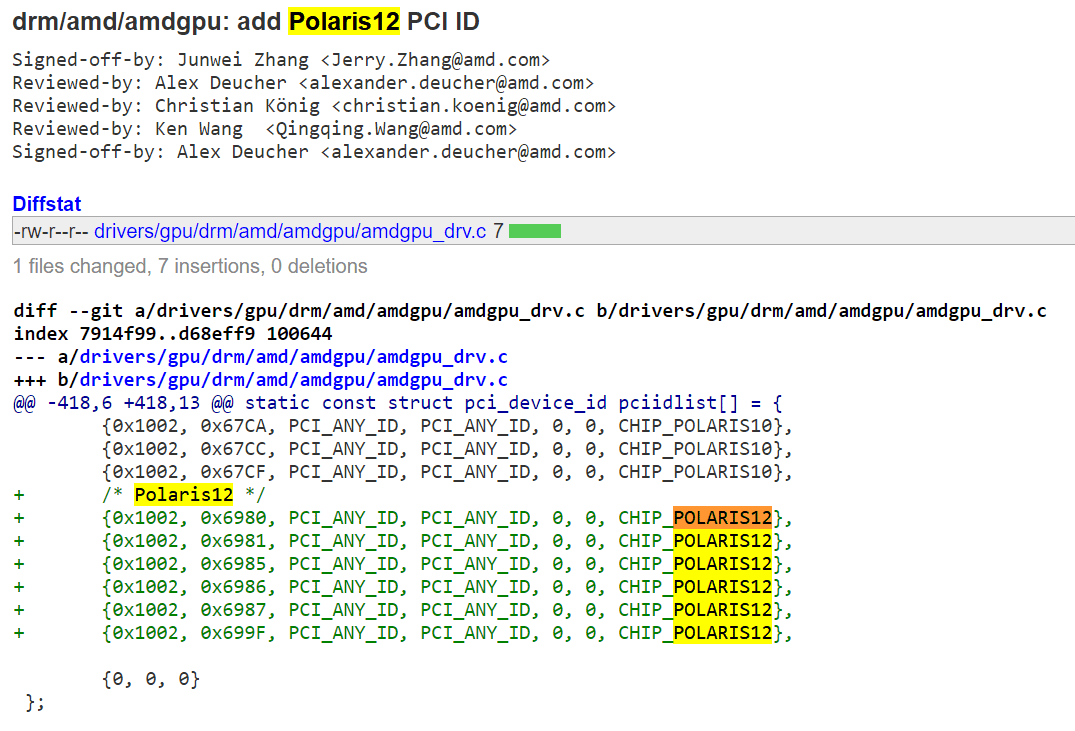Click highlighted Polaris12 in the commit title
Viewport: 1075px width, 731px height.
344,21
